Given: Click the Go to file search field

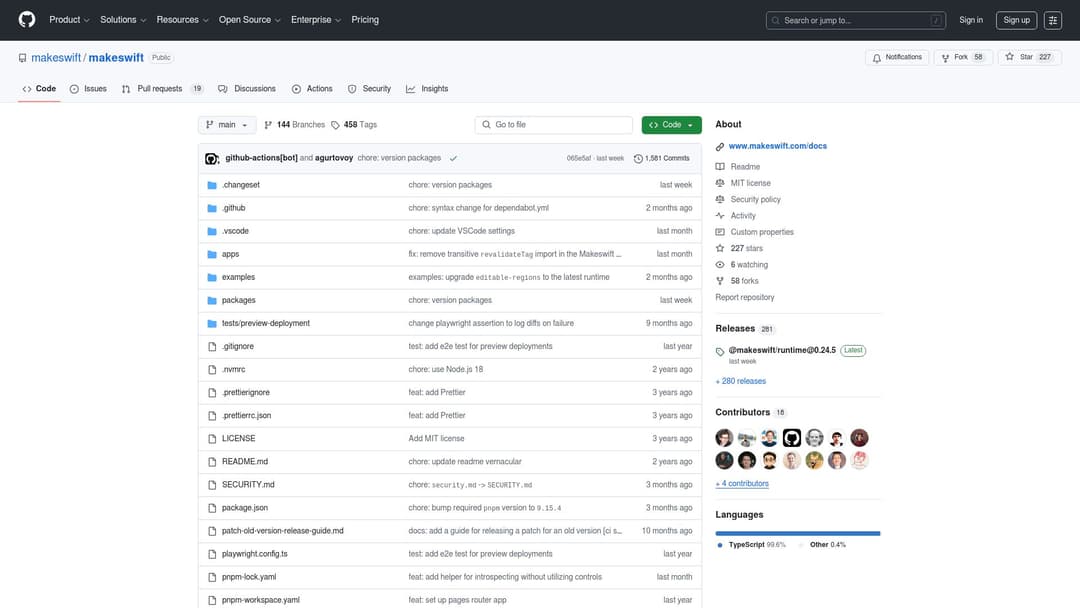Looking at the screenshot, I should coord(554,125).
